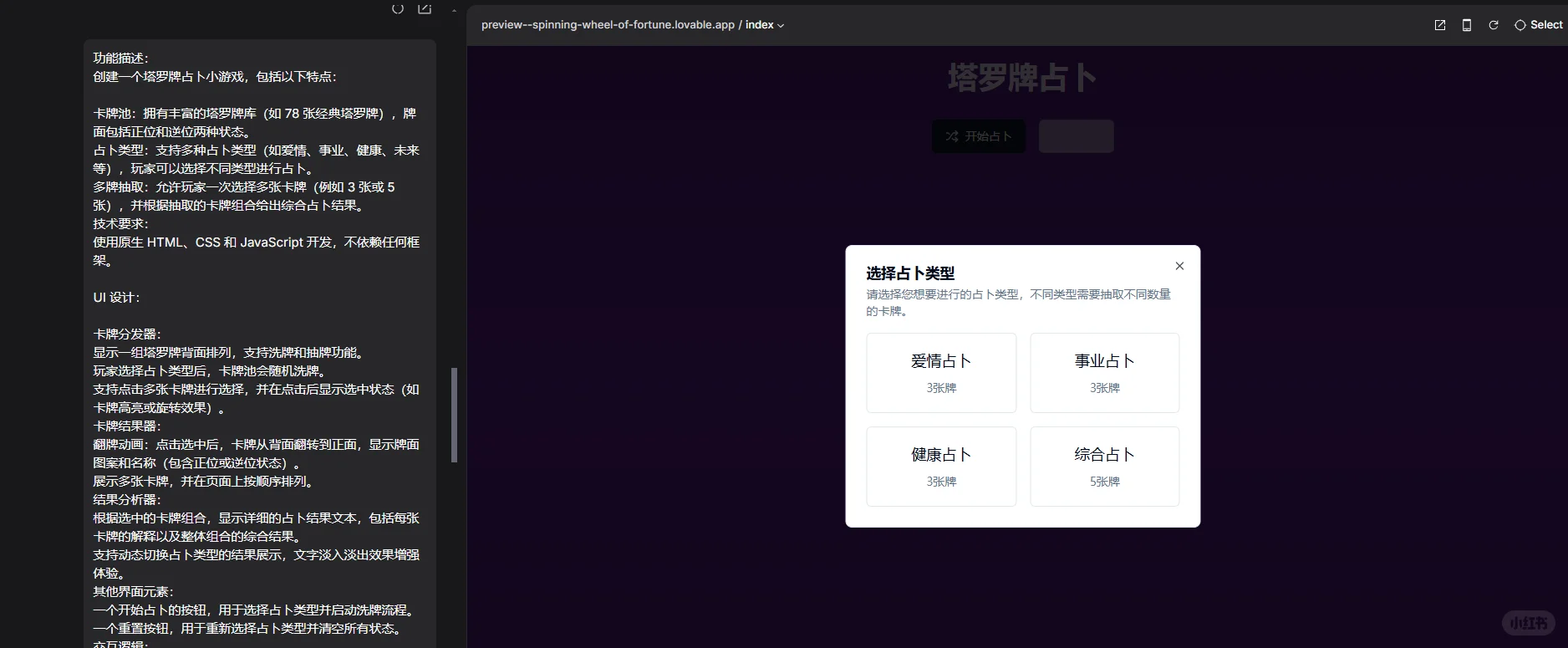Click the 结果分析器 line in chat
Viewport: 1568px width, 648px height.
pyautogui.click(x=127, y=500)
